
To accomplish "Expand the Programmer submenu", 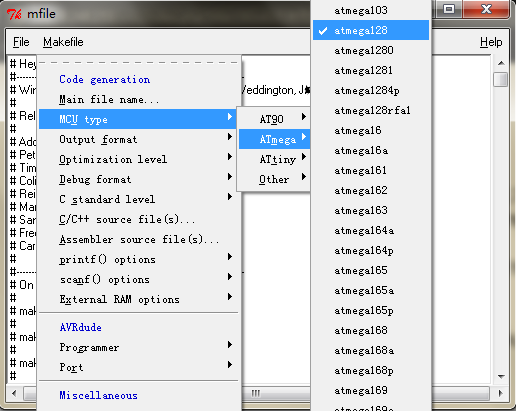I will coord(139,347).
